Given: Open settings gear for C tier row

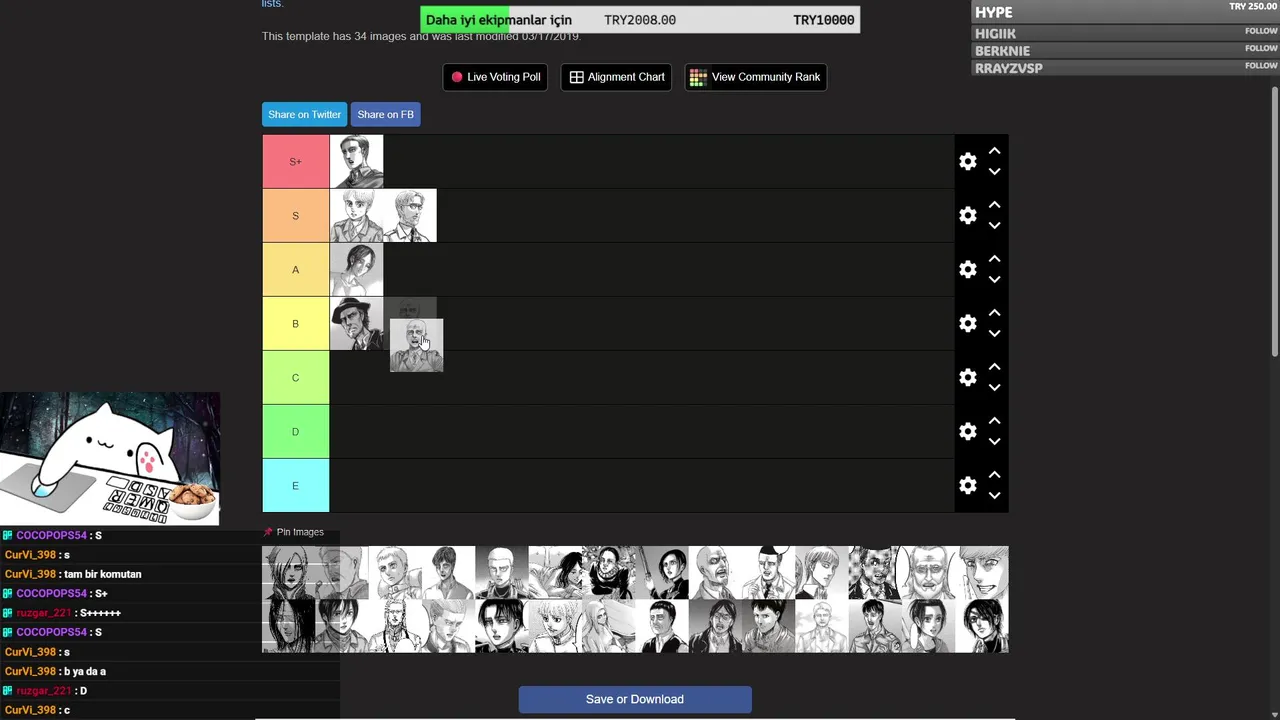Looking at the screenshot, I should point(967,377).
